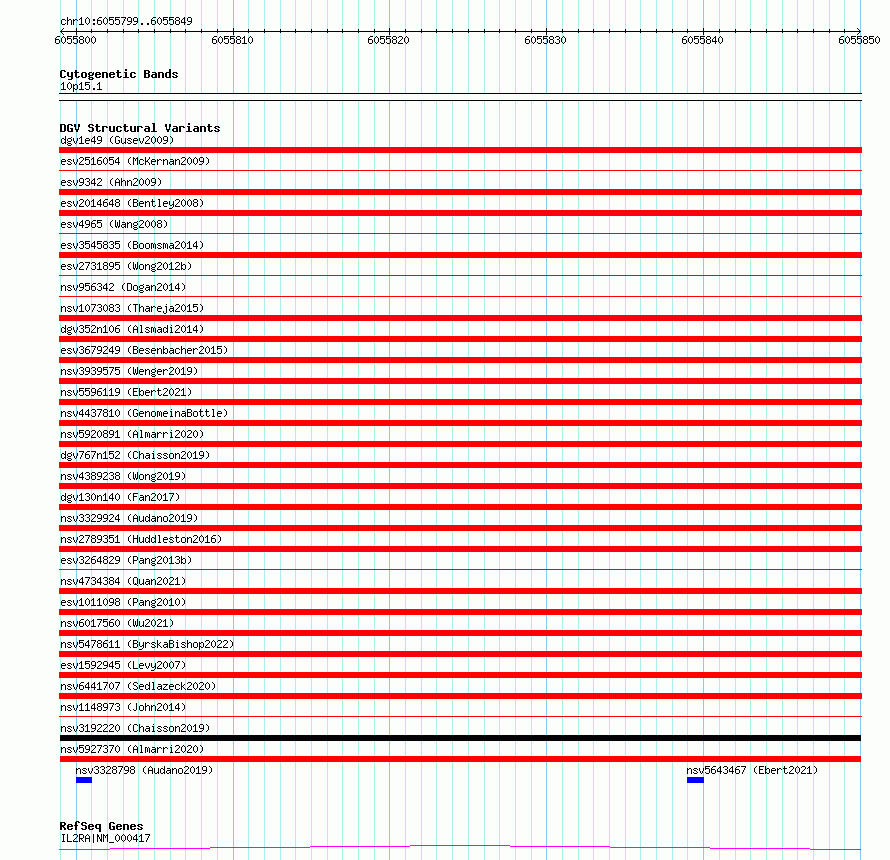Click ruler position 6055820
Viewport: 890px width, 860px height.
point(388,40)
